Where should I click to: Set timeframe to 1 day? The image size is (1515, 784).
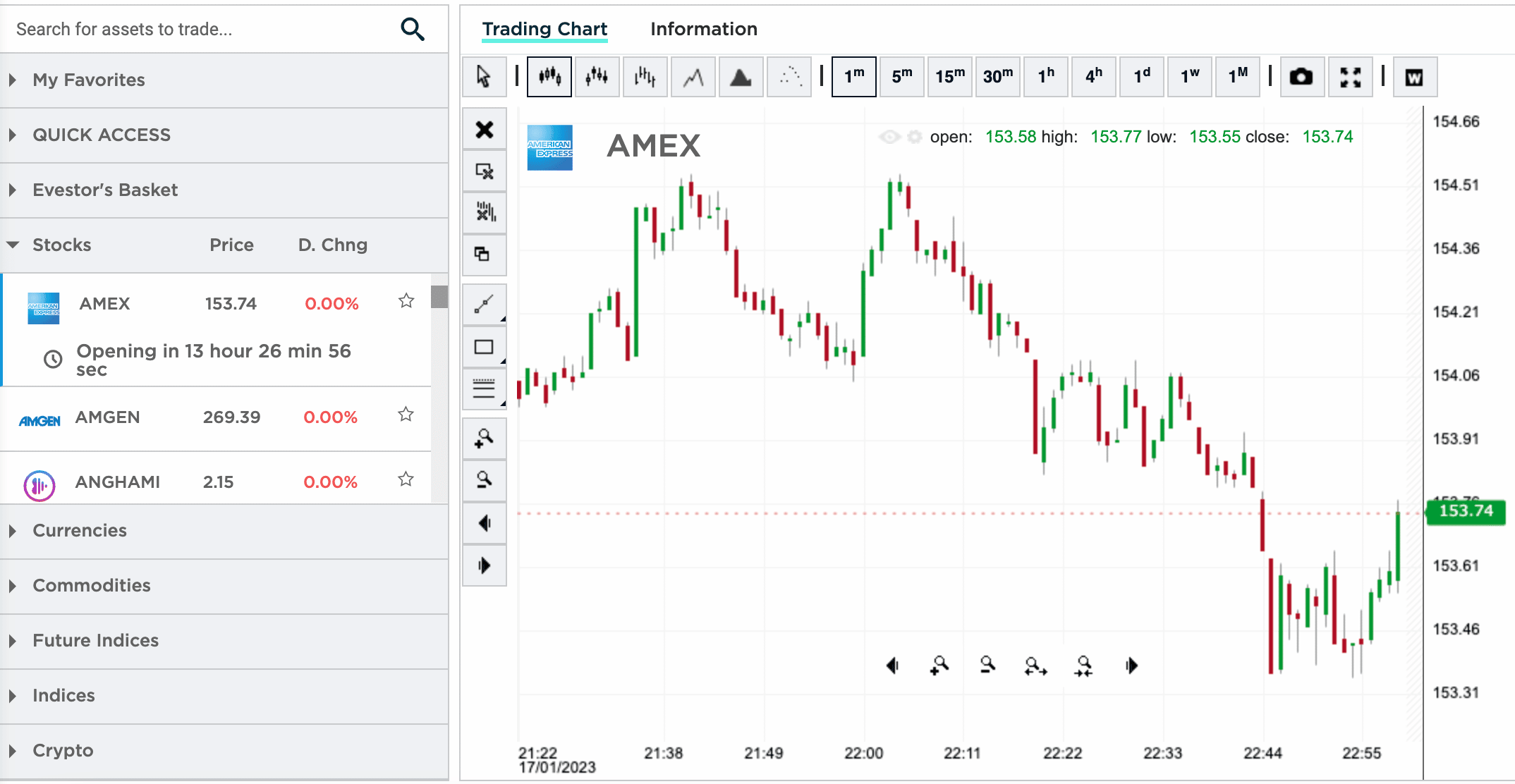pos(1142,76)
